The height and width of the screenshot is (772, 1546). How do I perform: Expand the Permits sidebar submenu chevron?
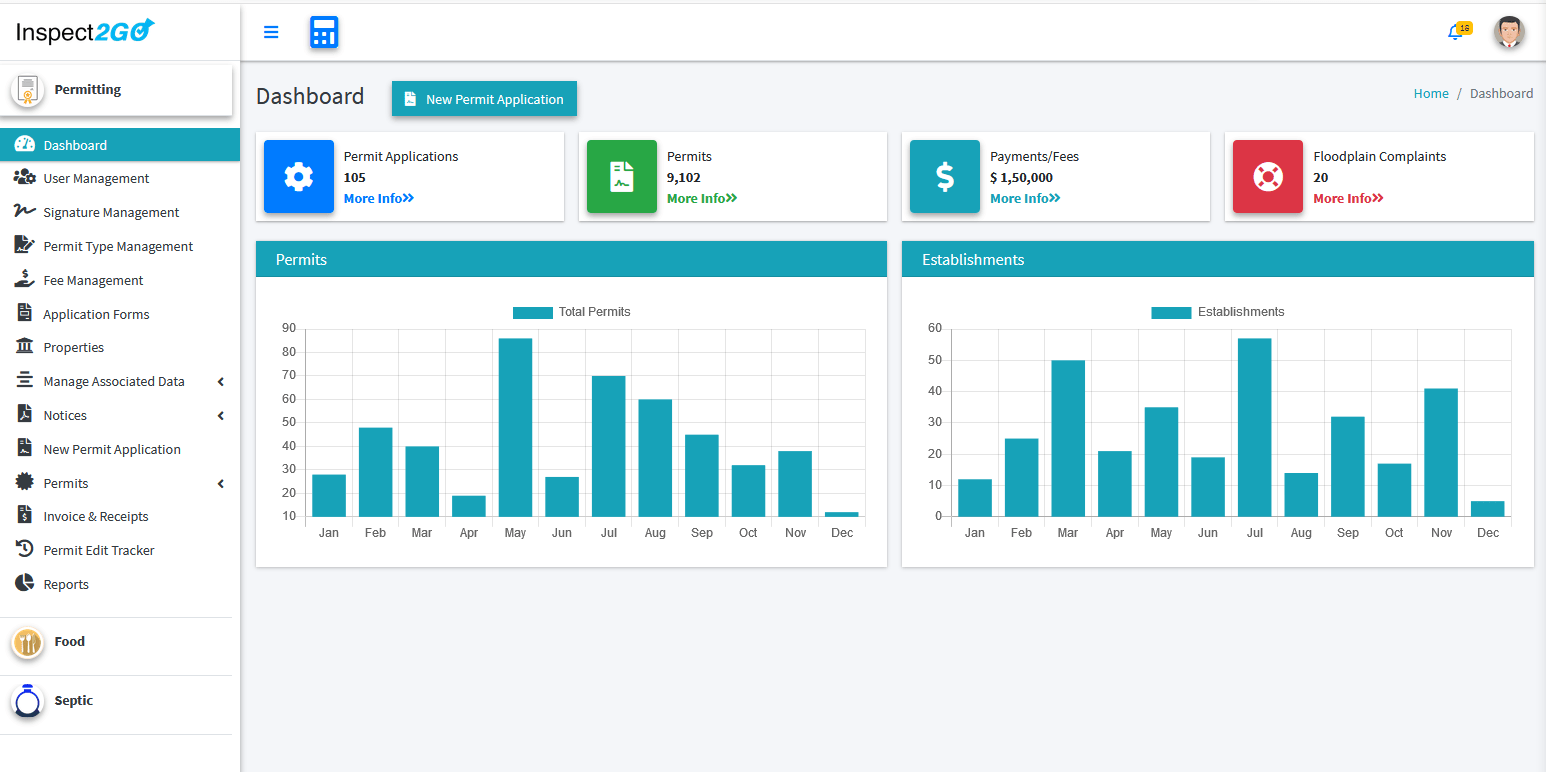click(x=221, y=484)
